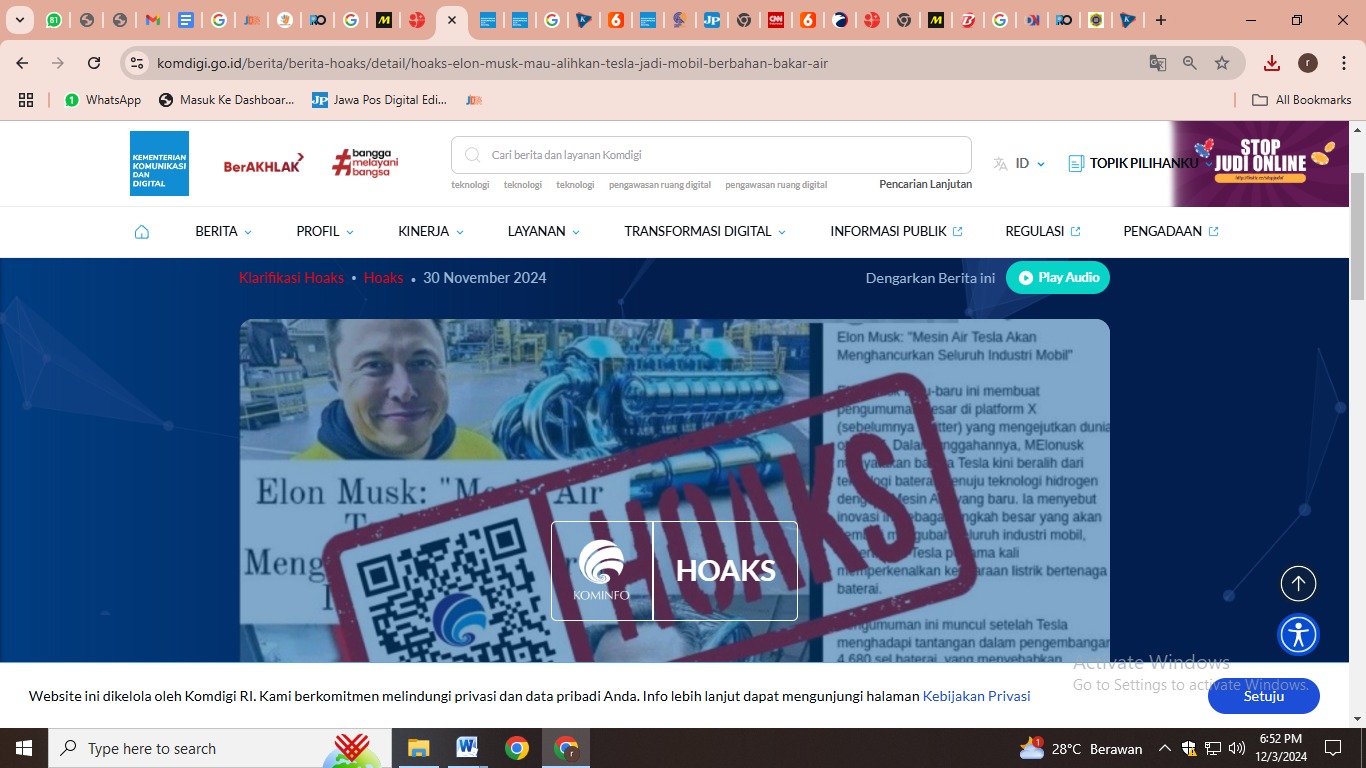Viewport: 1366px width, 768px height.
Task: Open the Windows notification center icon
Action: click(1332, 748)
